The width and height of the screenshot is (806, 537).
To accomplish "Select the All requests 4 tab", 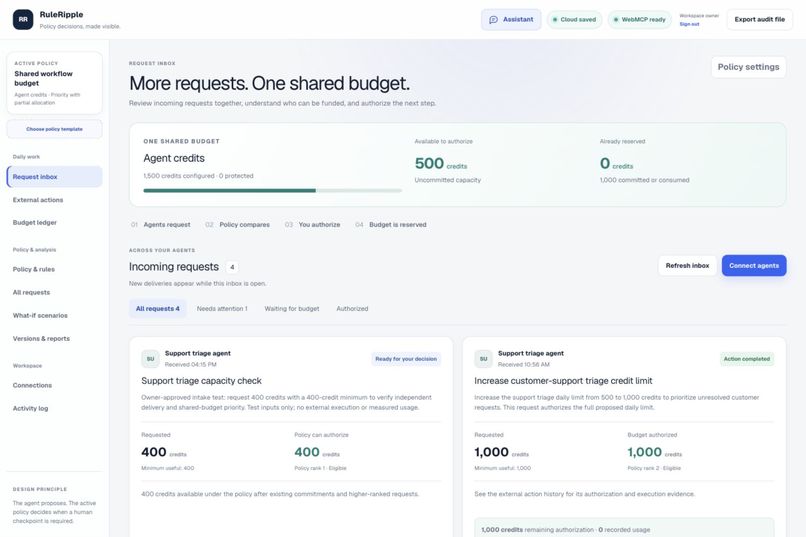I will pyautogui.click(x=157, y=309).
